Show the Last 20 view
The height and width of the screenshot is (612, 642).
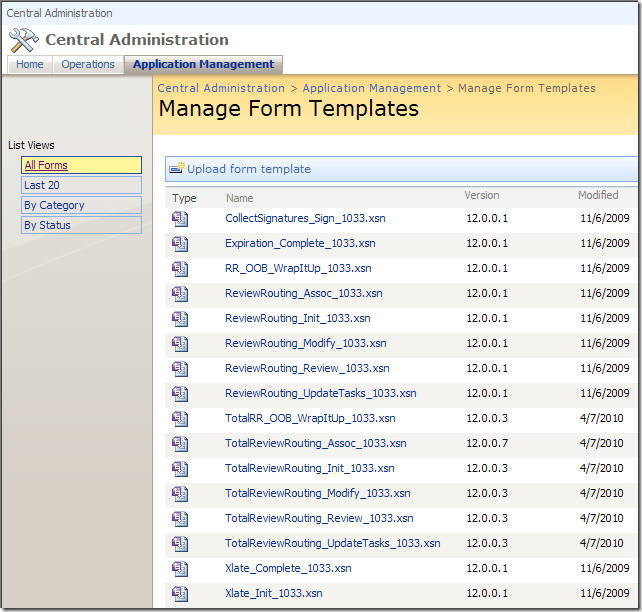pos(42,185)
